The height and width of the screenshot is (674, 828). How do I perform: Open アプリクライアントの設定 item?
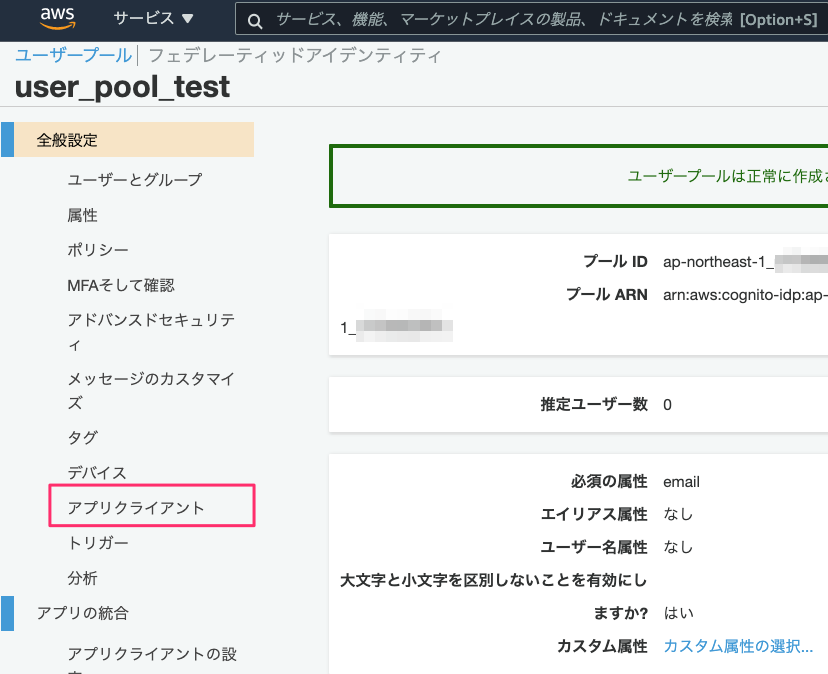click(152, 660)
